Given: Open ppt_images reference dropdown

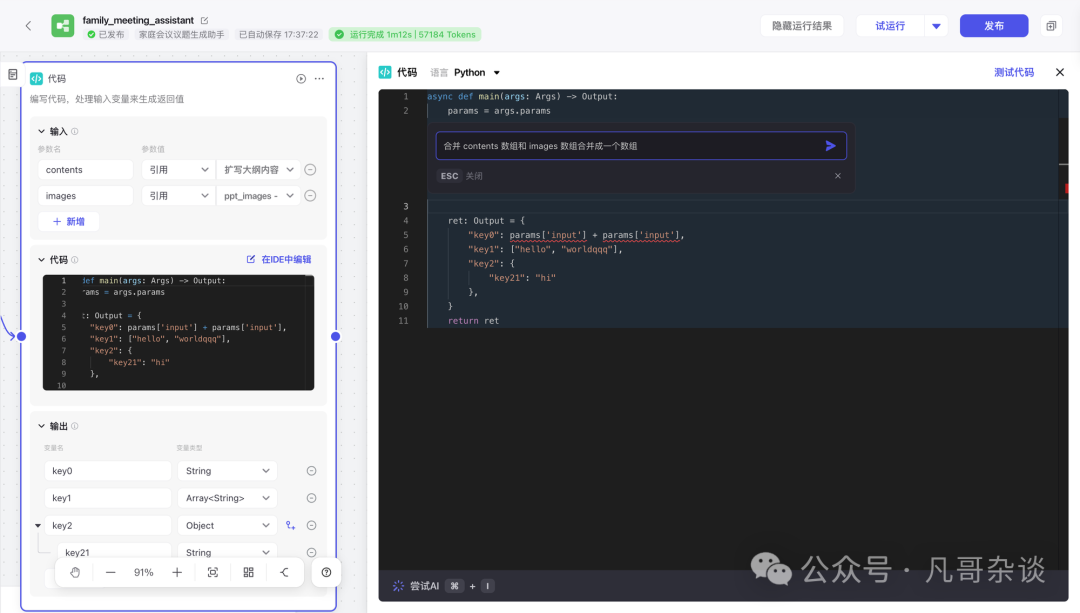Looking at the screenshot, I should coord(258,196).
